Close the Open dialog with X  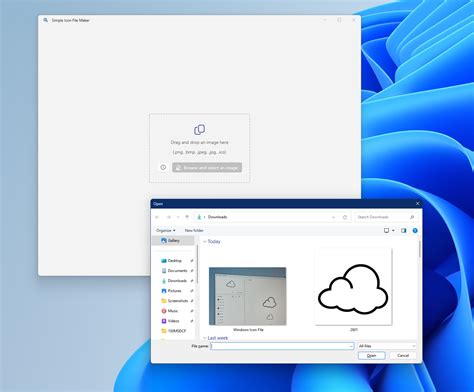[x=418, y=203]
